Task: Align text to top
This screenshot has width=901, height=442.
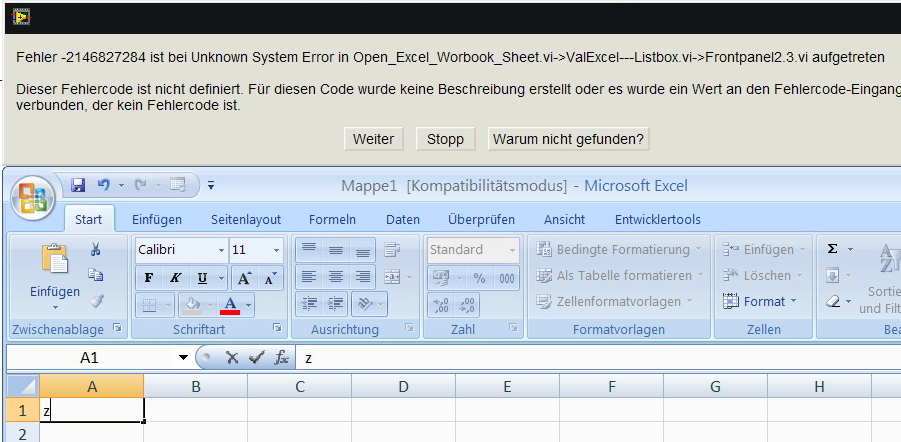Action: 309,249
